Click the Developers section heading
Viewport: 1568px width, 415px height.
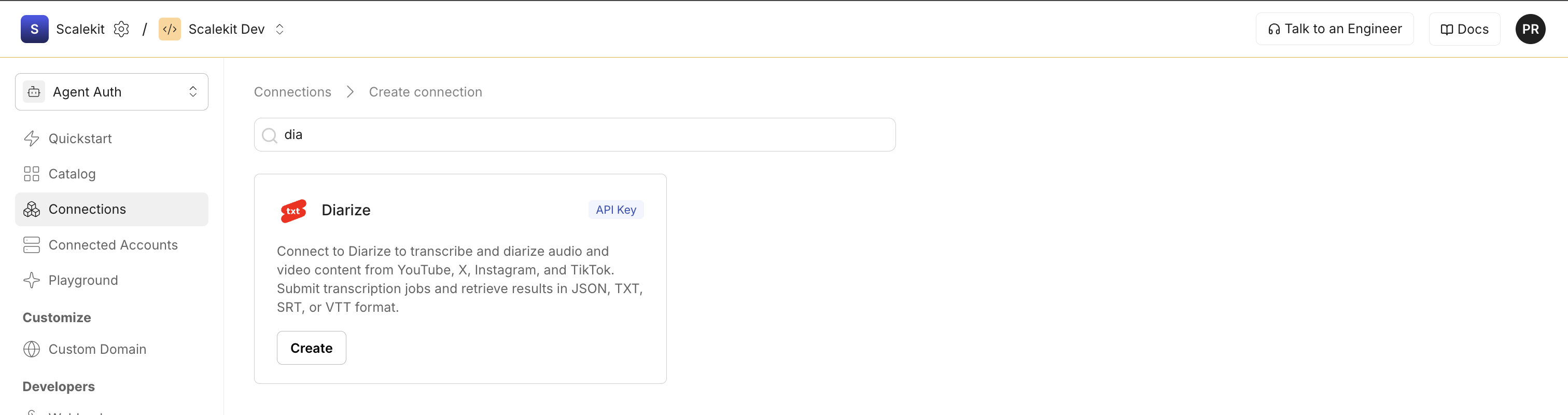point(59,386)
